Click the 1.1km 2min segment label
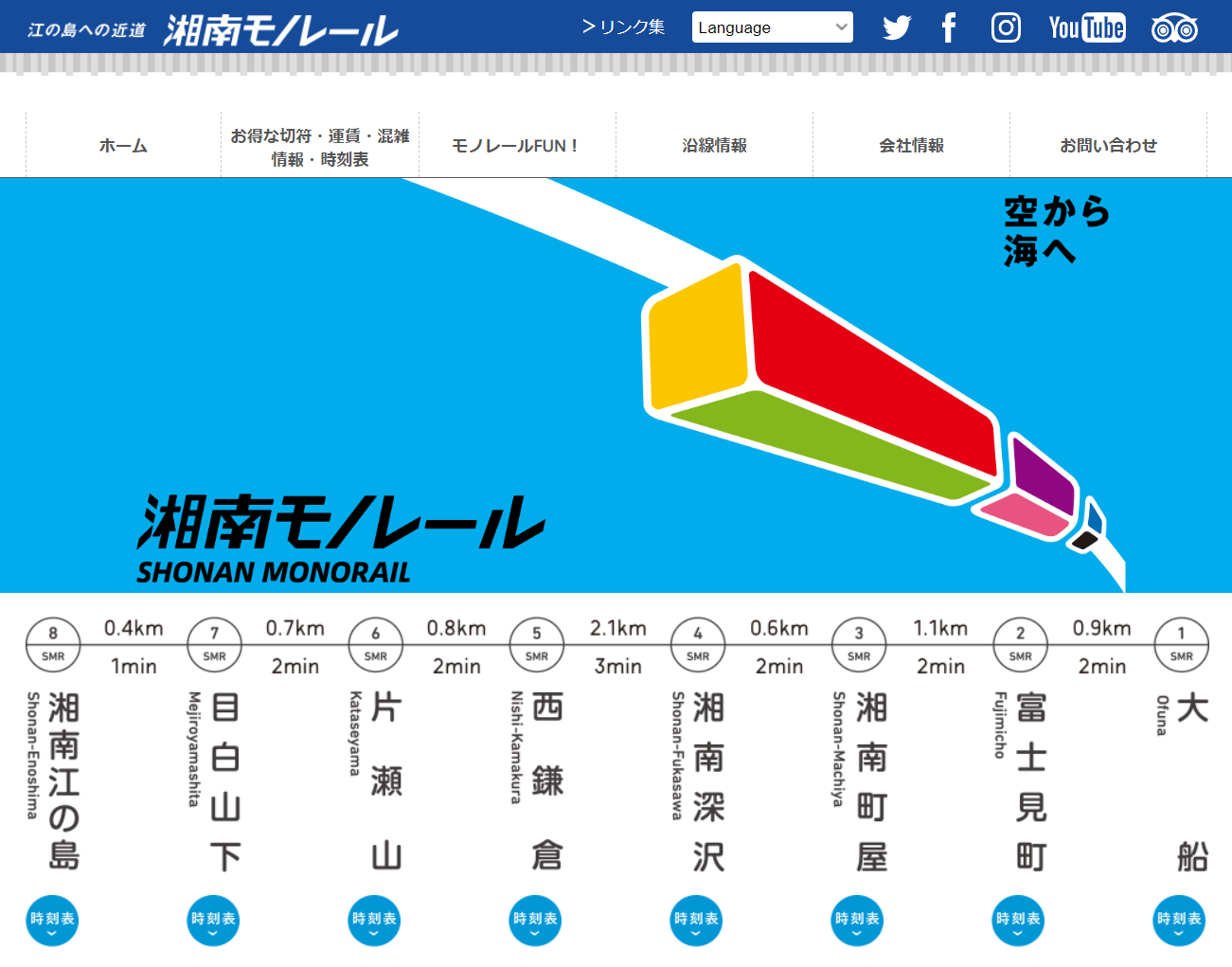1232x967 pixels. coord(940,647)
